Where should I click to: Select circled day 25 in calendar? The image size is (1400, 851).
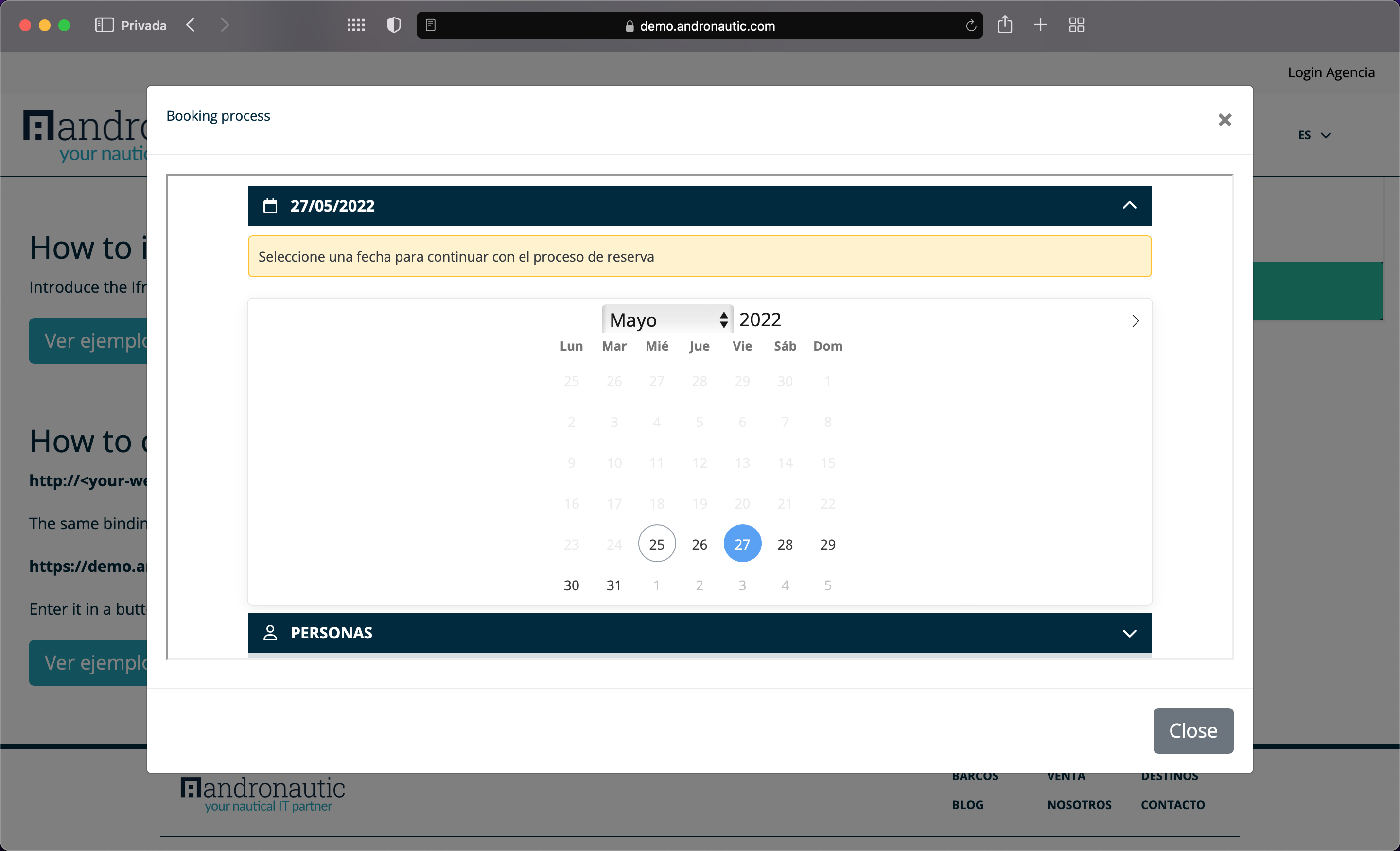657,545
